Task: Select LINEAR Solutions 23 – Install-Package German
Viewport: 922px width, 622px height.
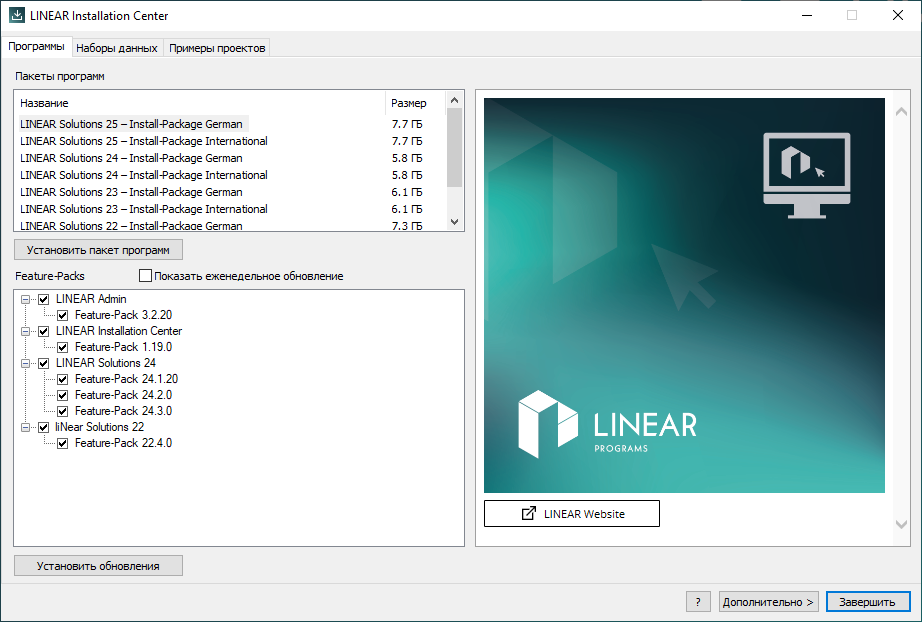Action: pos(131,192)
